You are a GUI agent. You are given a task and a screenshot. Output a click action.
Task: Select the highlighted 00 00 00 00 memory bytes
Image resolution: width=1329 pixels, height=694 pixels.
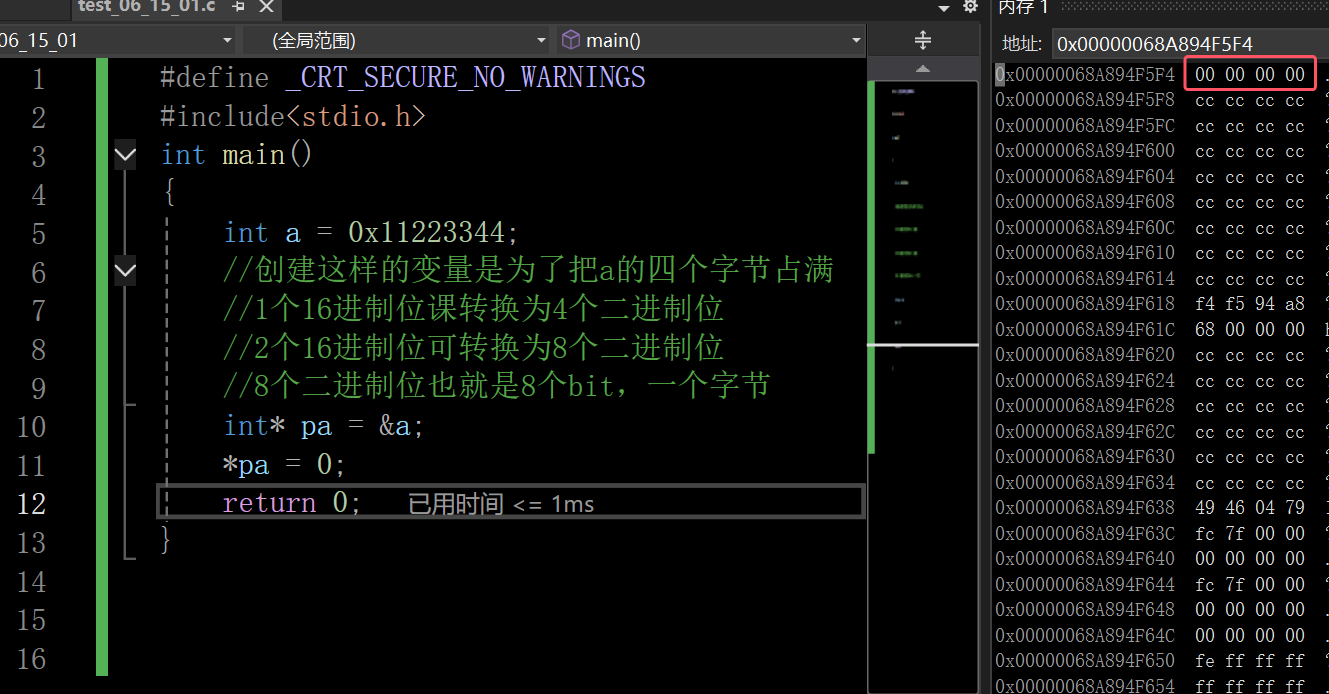click(x=1249, y=73)
